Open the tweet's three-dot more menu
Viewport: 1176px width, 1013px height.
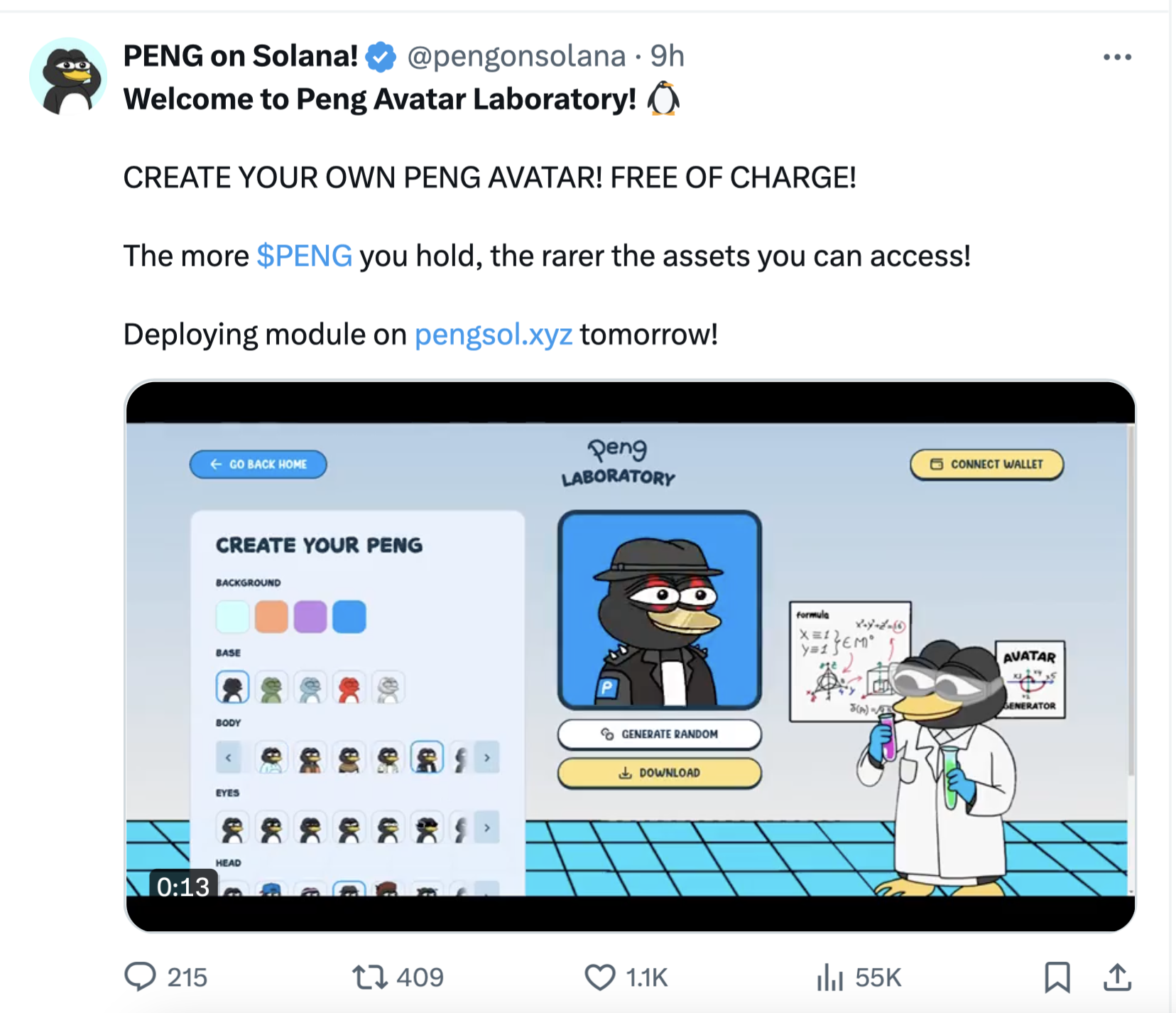[x=1117, y=57]
